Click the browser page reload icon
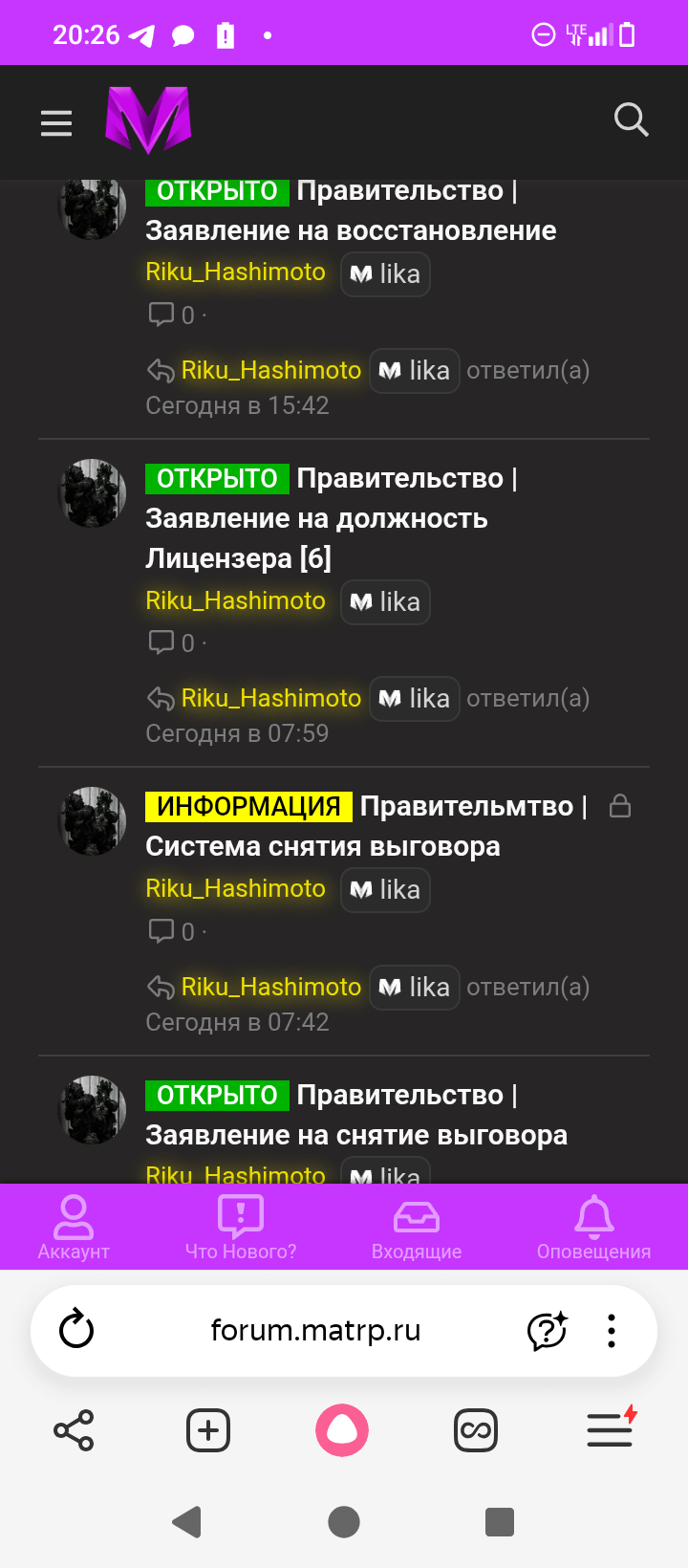 point(76,1330)
